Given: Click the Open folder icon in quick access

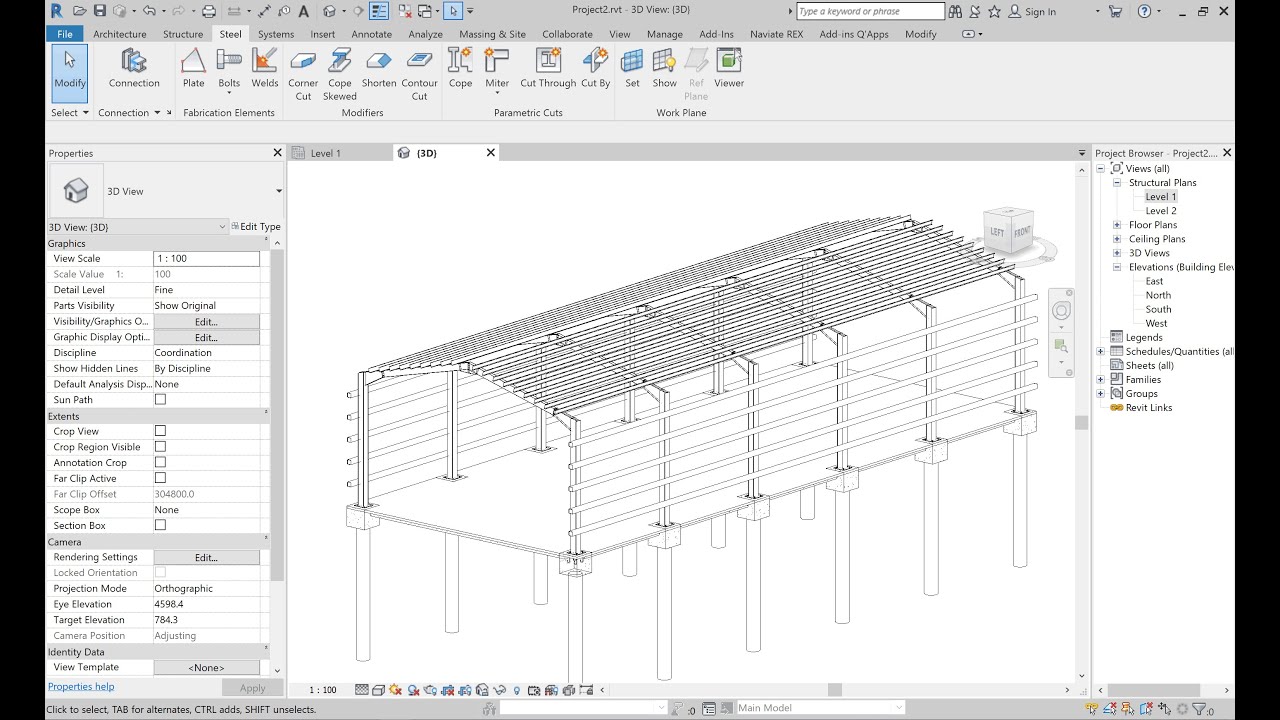Looking at the screenshot, I should tap(78, 11).
